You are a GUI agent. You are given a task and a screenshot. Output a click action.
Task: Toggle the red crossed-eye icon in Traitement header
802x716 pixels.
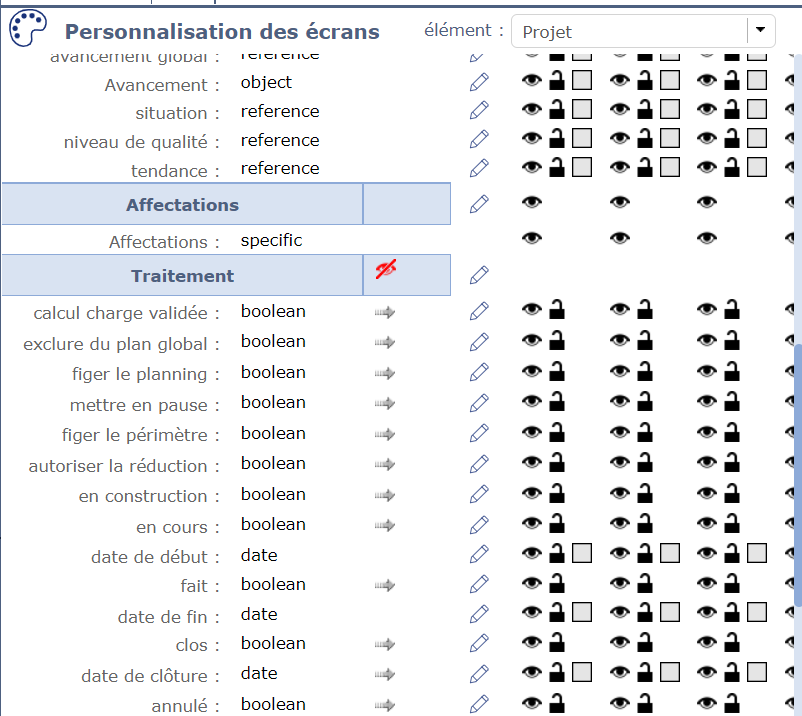(385, 269)
